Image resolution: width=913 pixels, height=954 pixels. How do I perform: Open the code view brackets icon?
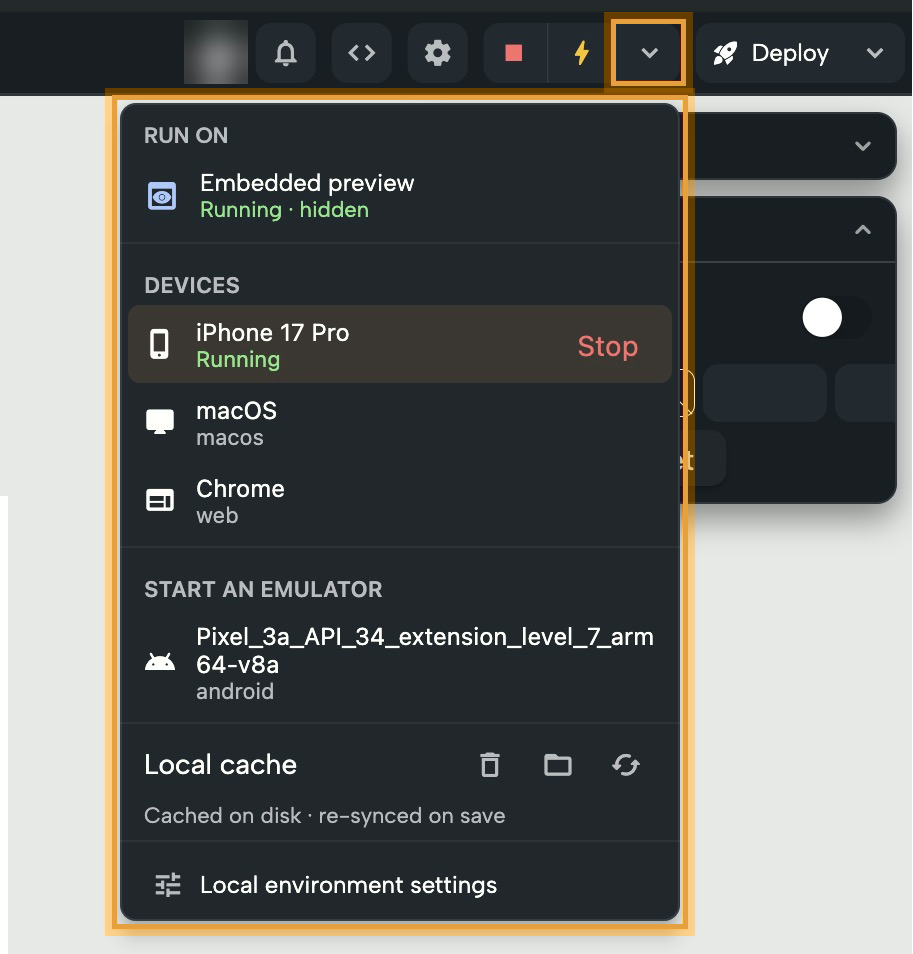(x=361, y=53)
